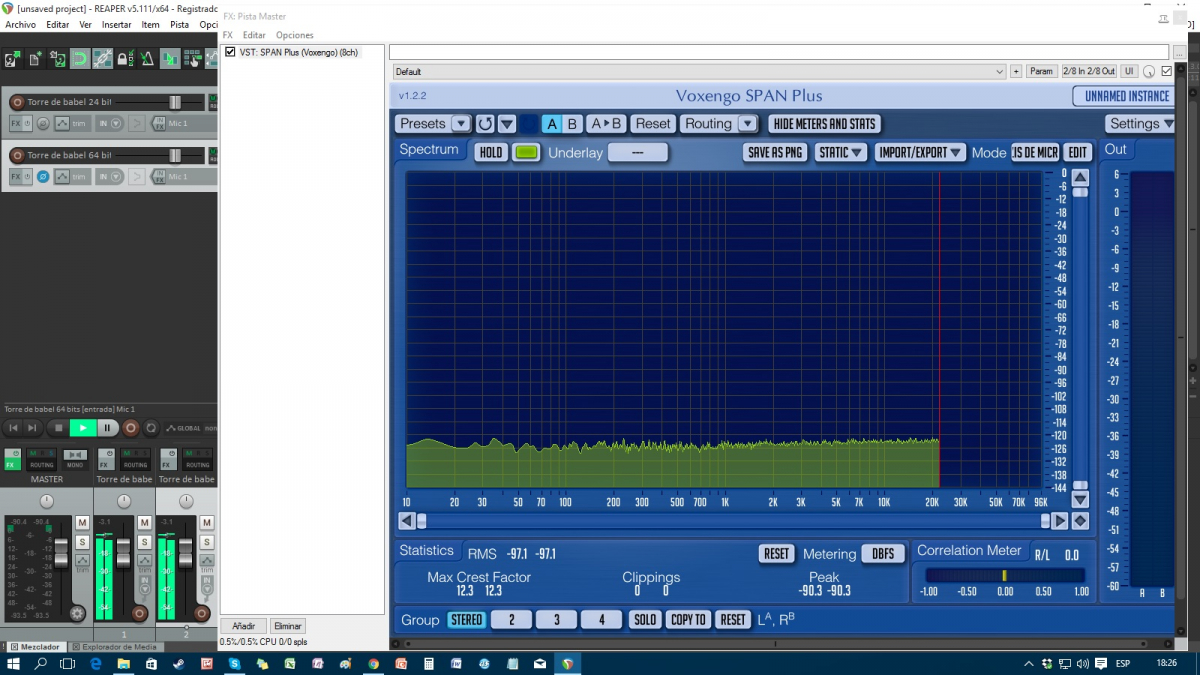Arm record on mixer track 1

pos(139,614)
